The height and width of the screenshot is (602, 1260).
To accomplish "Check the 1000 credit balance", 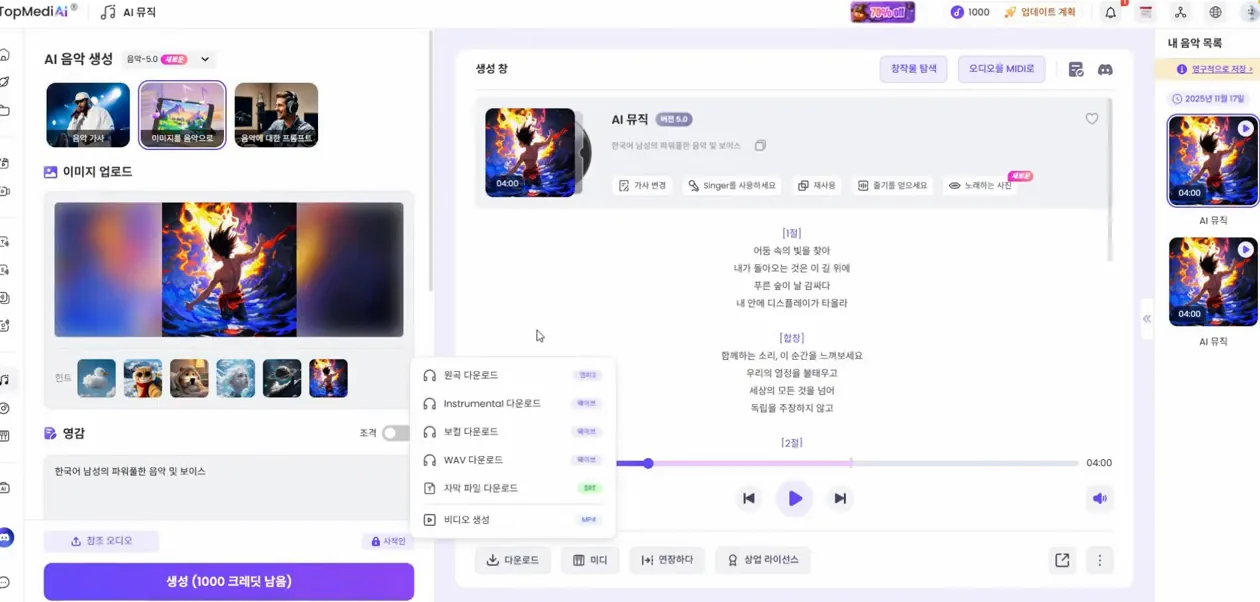I will [x=969, y=12].
